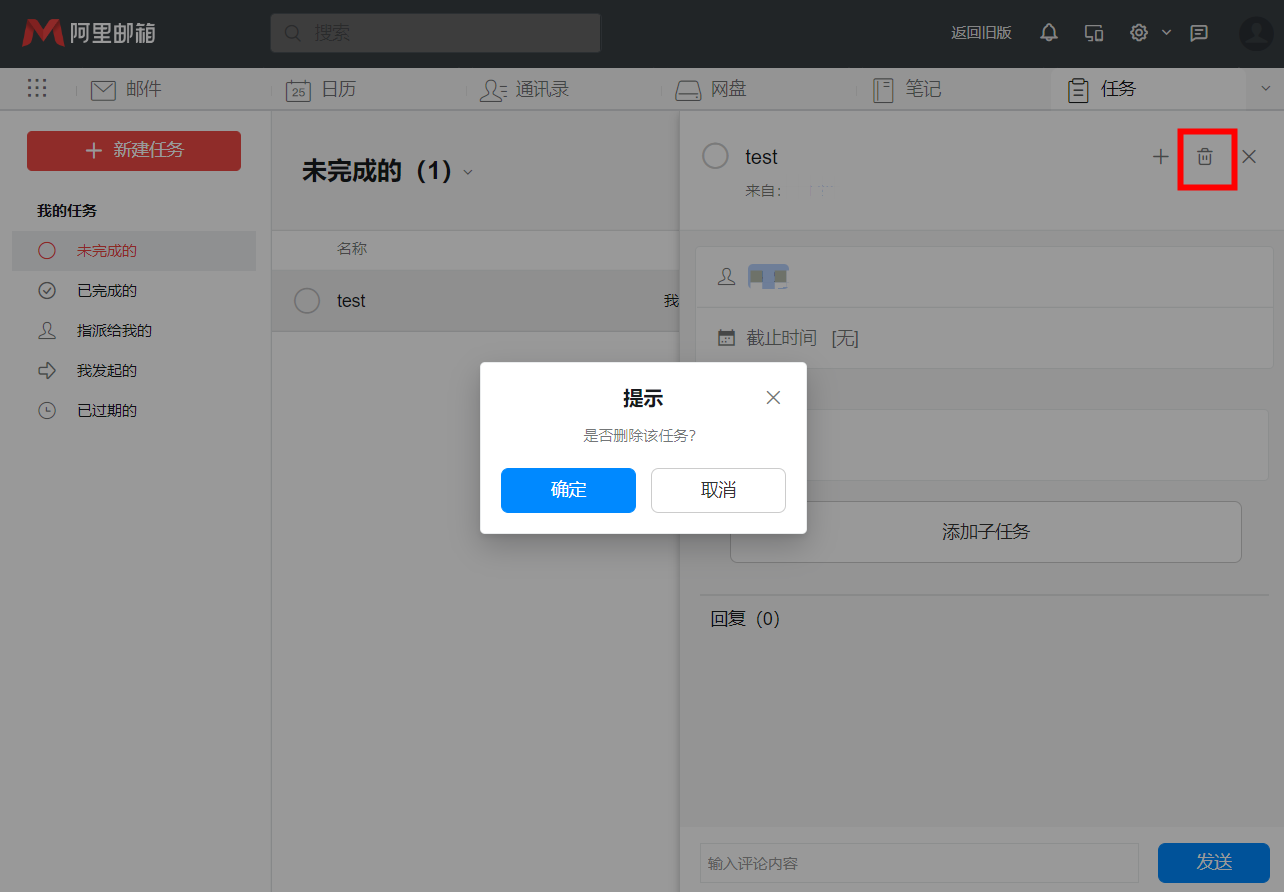Click the notification bell icon
The image size is (1284, 892).
(1048, 32)
